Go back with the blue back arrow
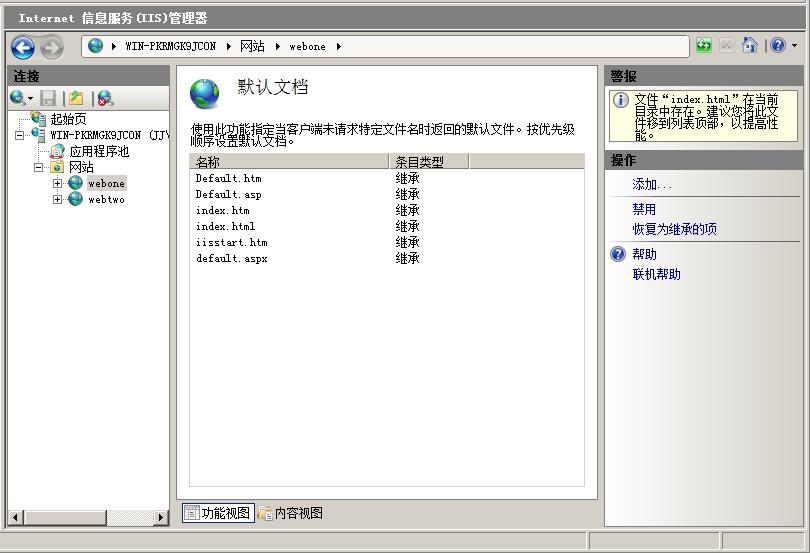810x553 pixels. click(x=23, y=48)
